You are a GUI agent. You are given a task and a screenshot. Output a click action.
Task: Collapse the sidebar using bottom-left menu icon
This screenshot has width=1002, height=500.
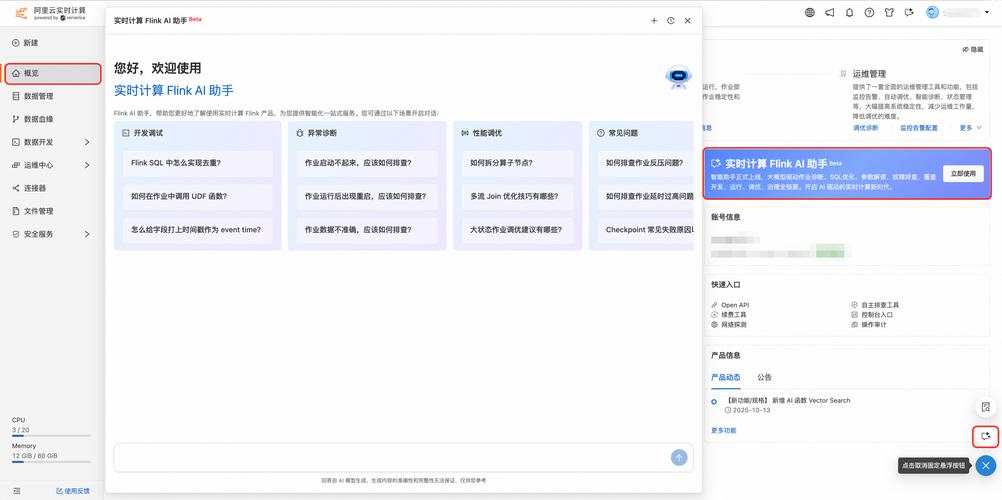(x=17, y=491)
